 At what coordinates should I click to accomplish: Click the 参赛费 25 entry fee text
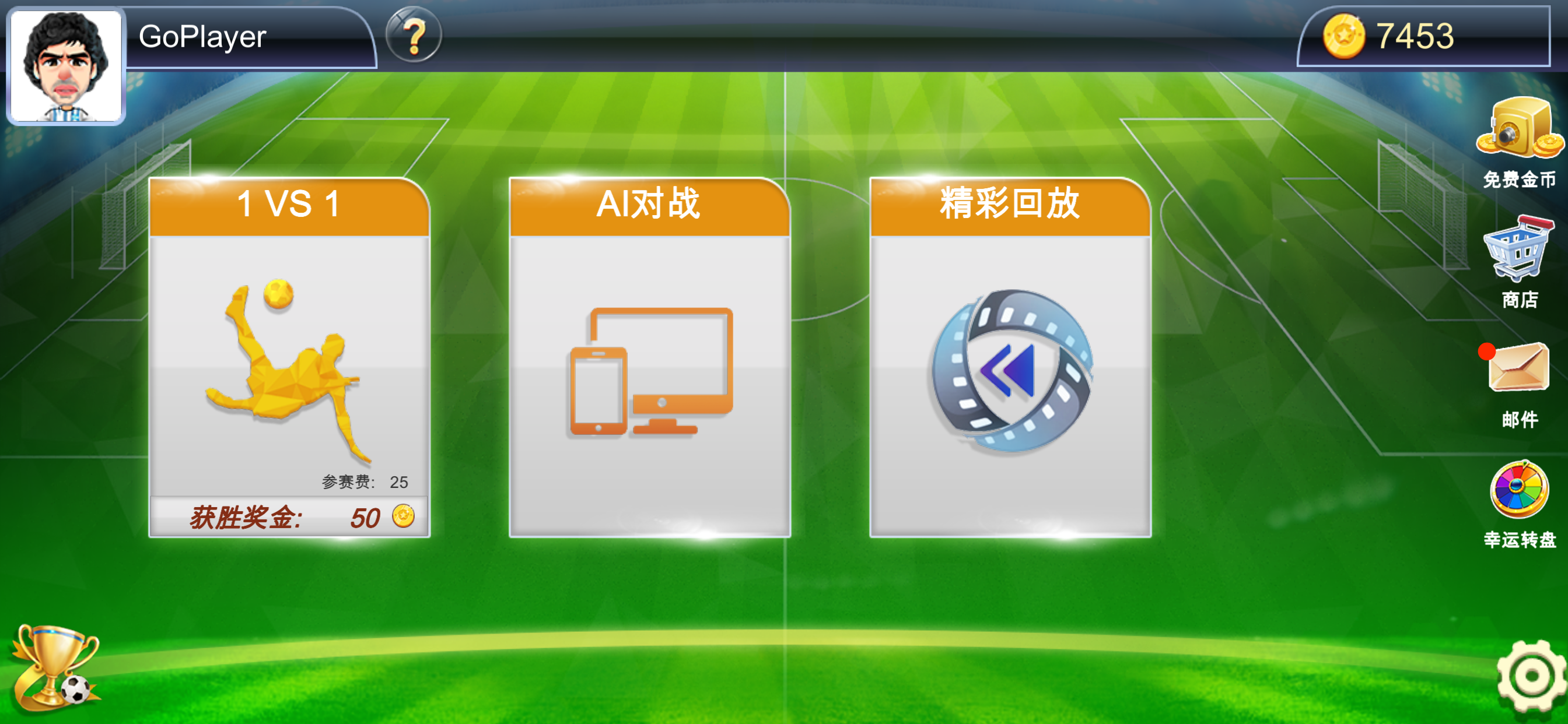[x=365, y=482]
